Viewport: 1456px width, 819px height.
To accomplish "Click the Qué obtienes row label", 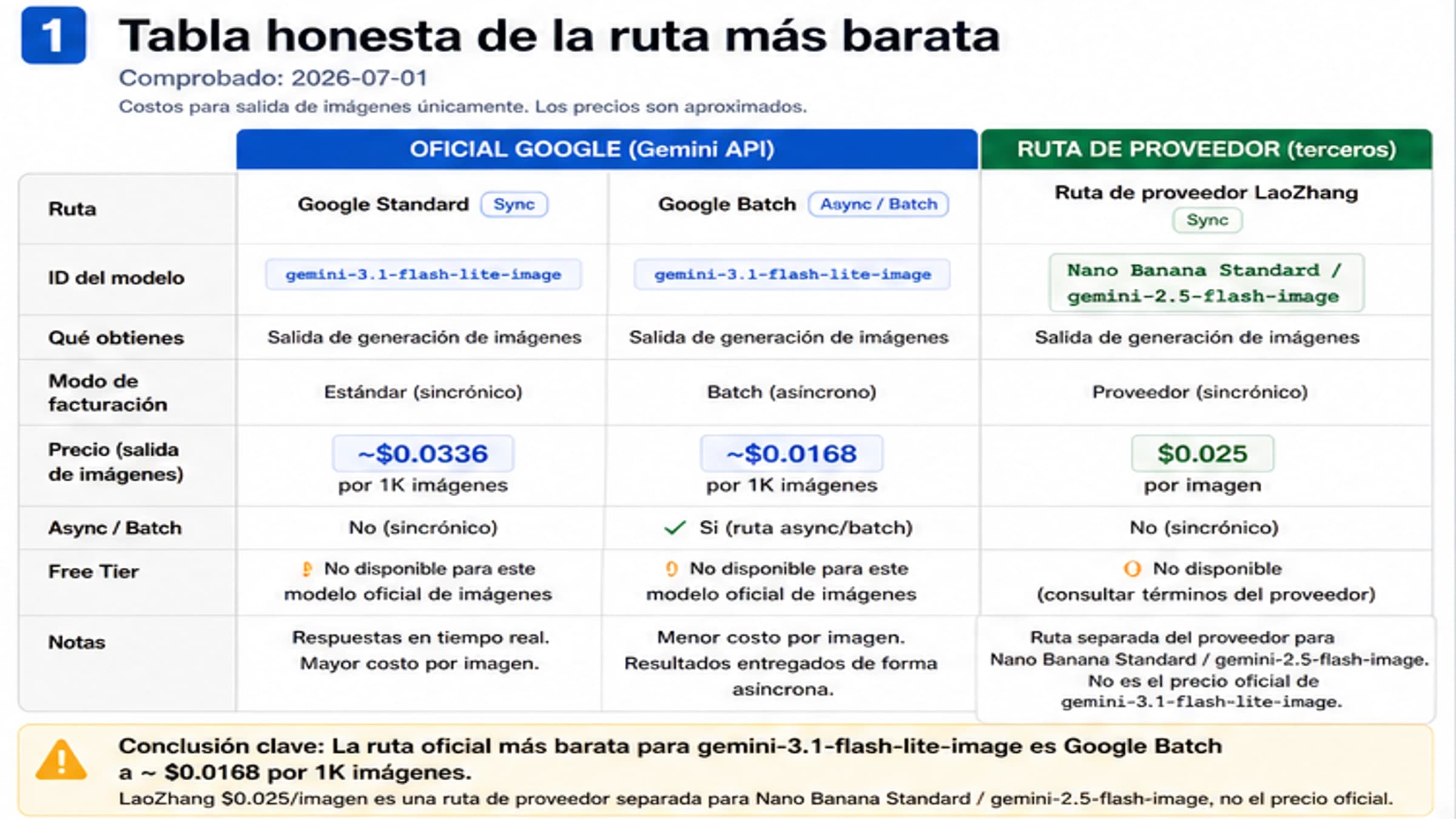I will tap(116, 338).
